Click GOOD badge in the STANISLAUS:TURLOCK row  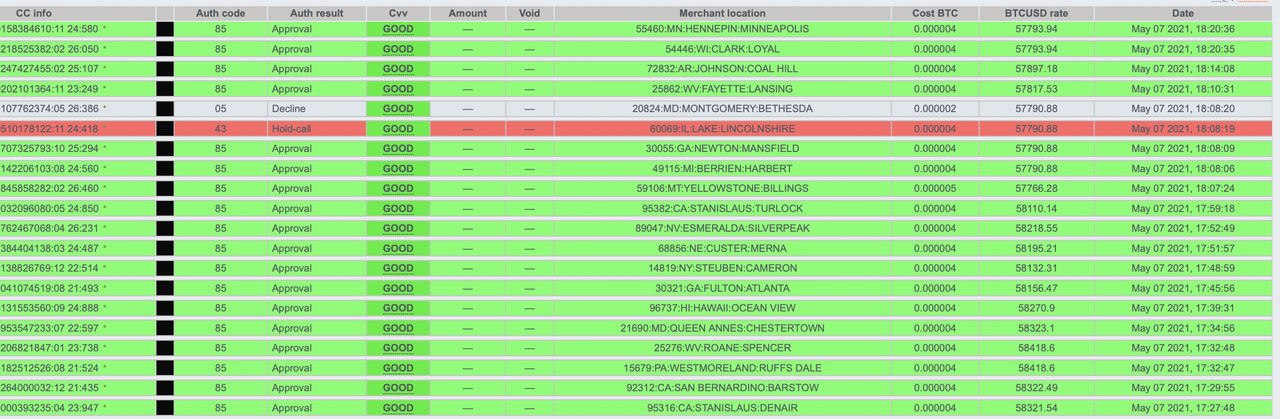point(398,208)
